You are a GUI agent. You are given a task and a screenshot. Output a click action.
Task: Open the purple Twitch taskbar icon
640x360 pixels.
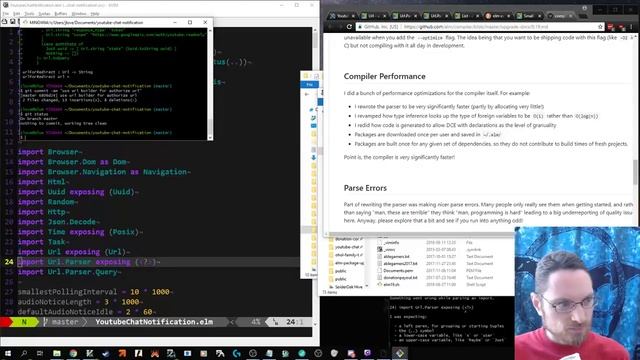[367, 353]
